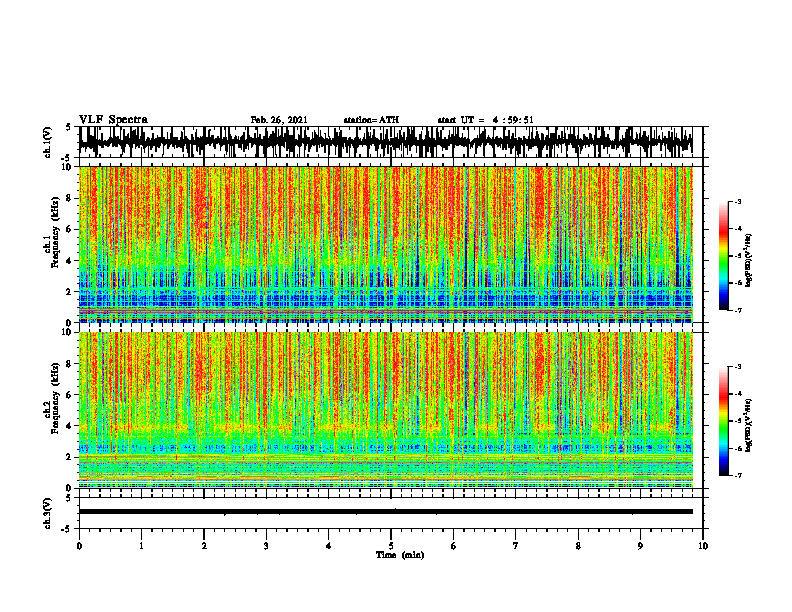The height and width of the screenshot is (612, 792).
Task: Click the "2" tick on the time axis
Action: 204,546
